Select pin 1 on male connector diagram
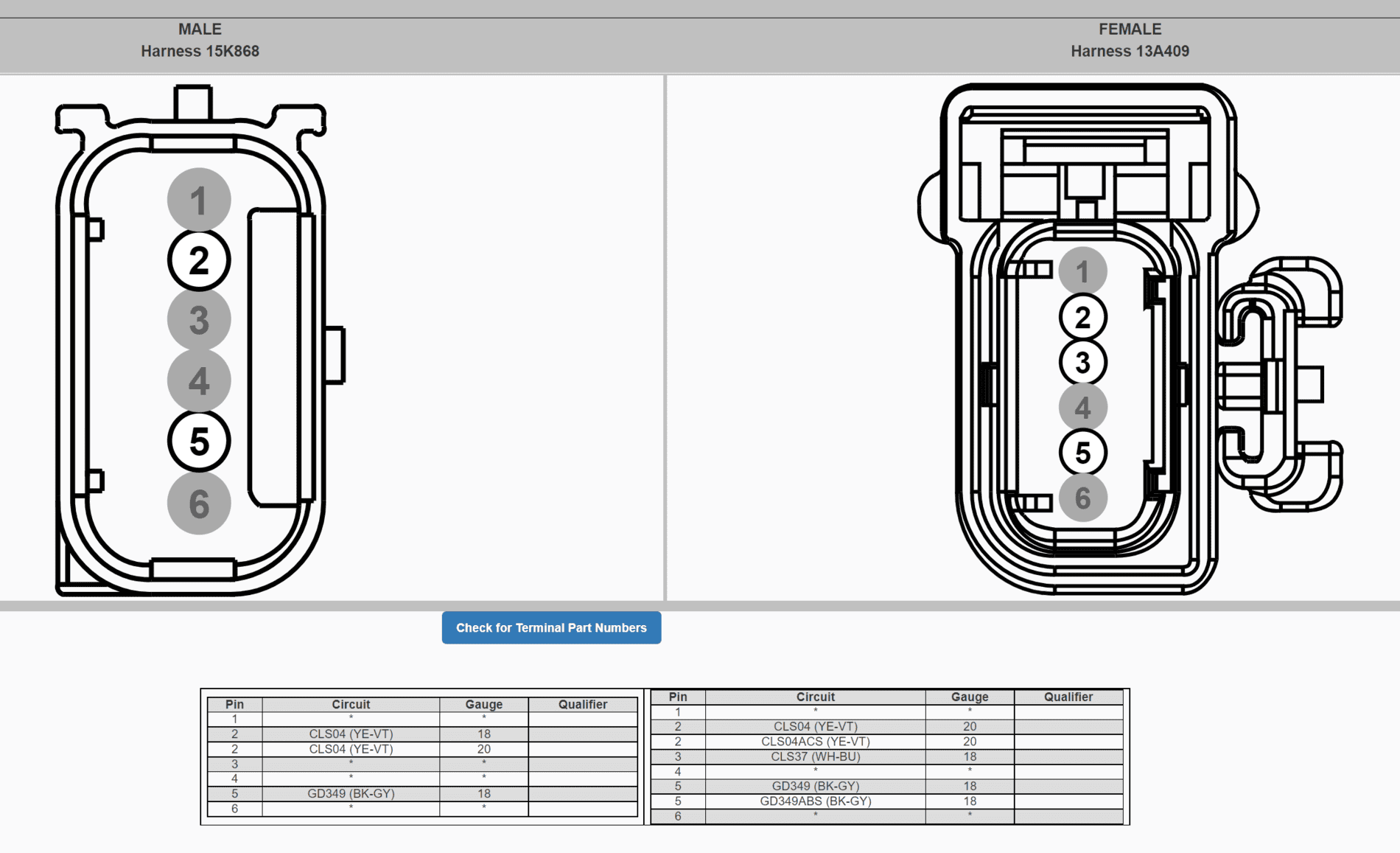The height and width of the screenshot is (853, 1400). click(x=199, y=200)
